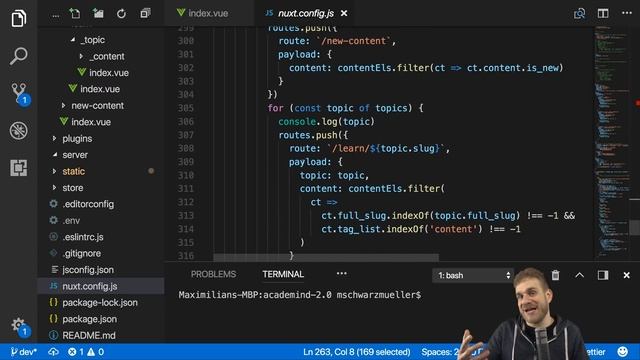
Task: Open .editorconfig file
Action: click(x=88, y=204)
